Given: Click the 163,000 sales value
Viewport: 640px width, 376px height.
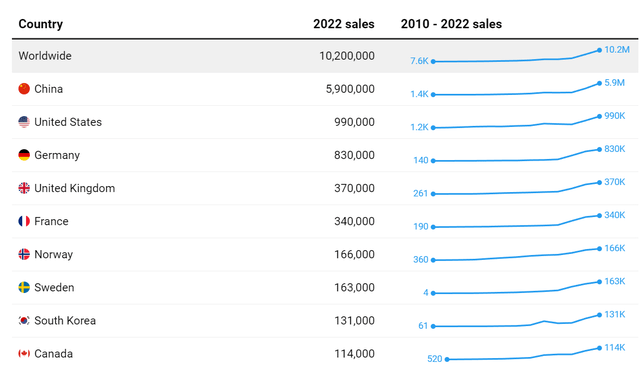Looking at the screenshot, I should pos(354,287).
